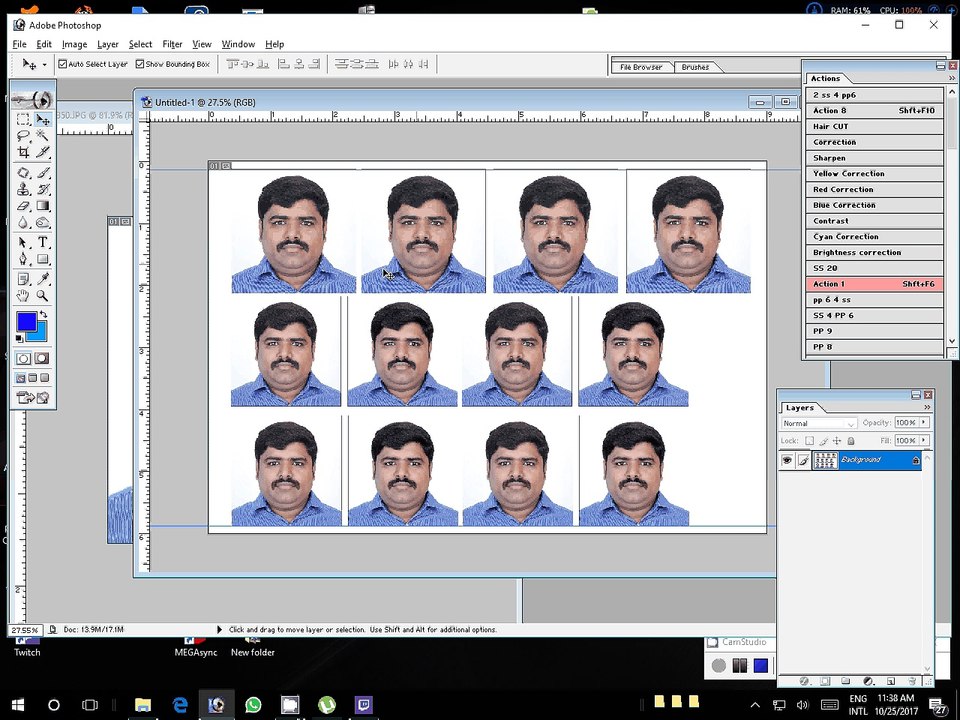Select the Rectangle shape tool

pyautogui.click(x=42, y=258)
